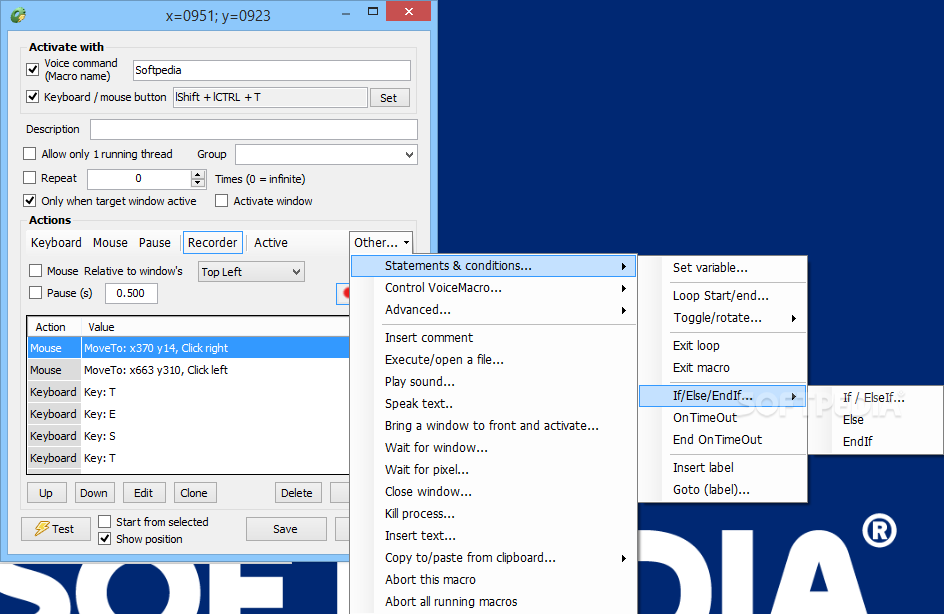Screen dimensions: 944x614
Task: Choose Else option in submenu
Action: click(x=875, y=420)
